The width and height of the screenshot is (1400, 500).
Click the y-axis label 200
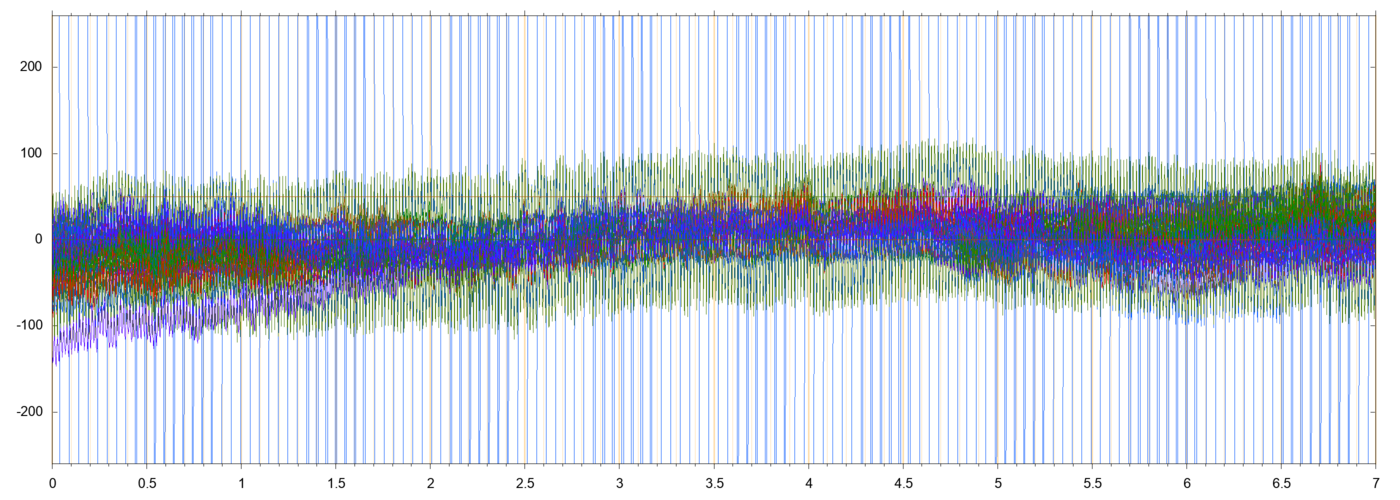(33, 67)
